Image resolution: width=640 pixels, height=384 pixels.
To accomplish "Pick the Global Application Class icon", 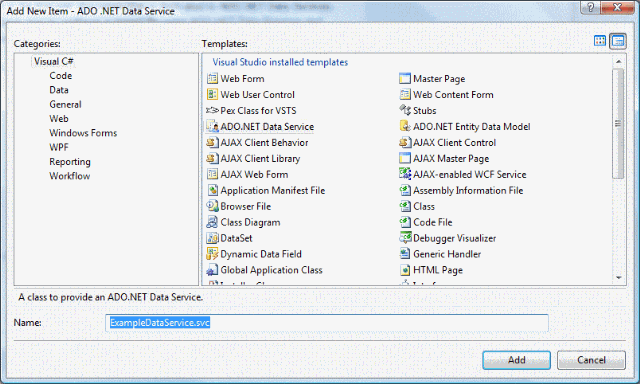I will point(212,270).
